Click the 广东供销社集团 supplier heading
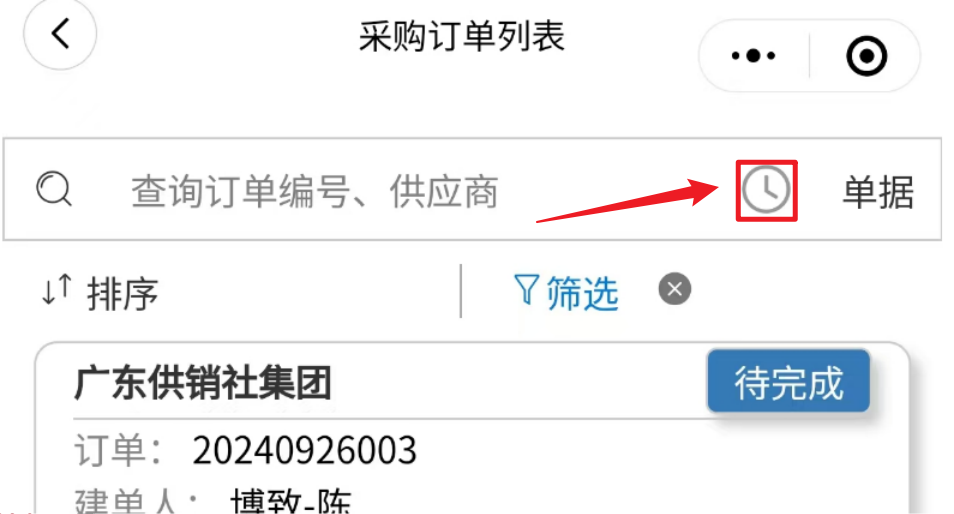The width and height of the screenshot is (954, 514). (203, 383)
